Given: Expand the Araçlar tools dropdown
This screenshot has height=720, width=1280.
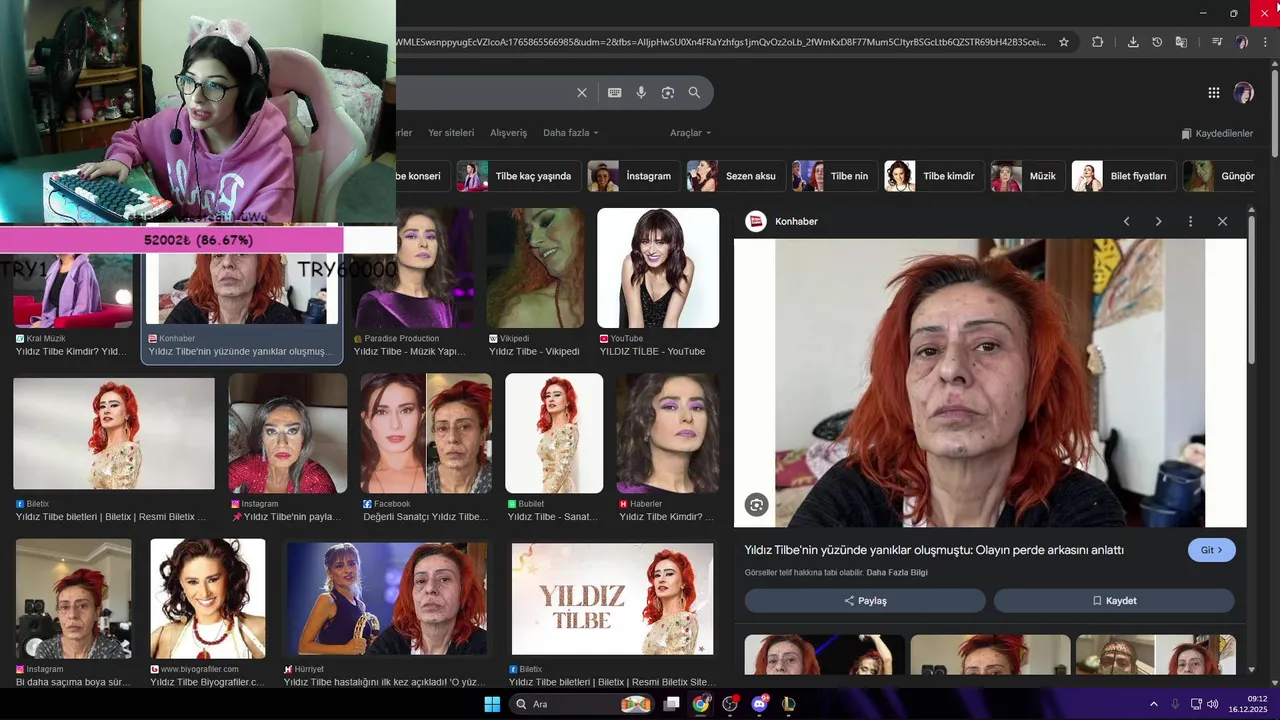Looking at the screenshot, I should (691, 133).
